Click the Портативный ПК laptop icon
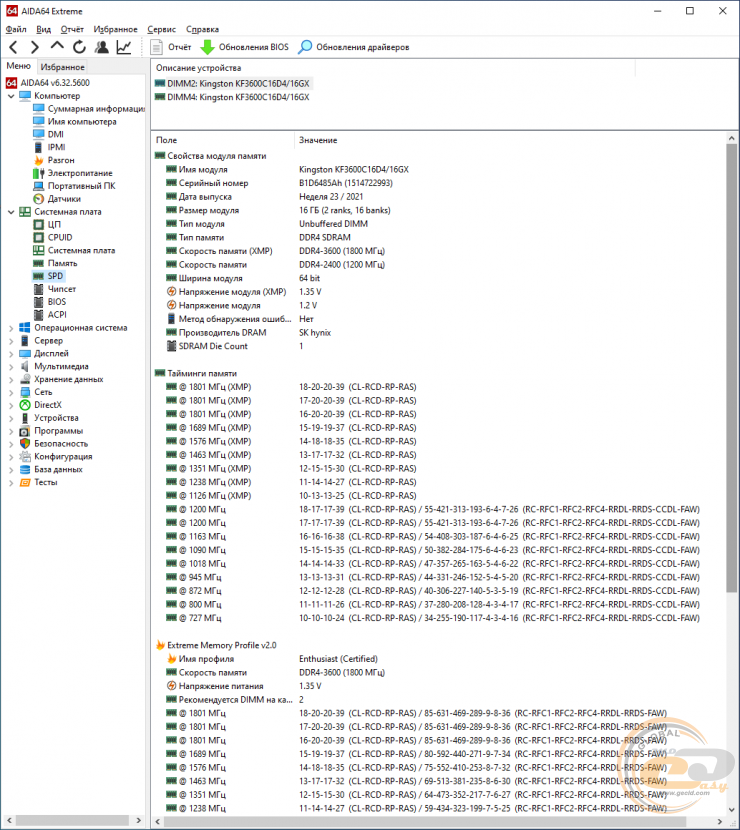Image resolution: width=740 pixels, height=830 pixels. pos(38,186)
